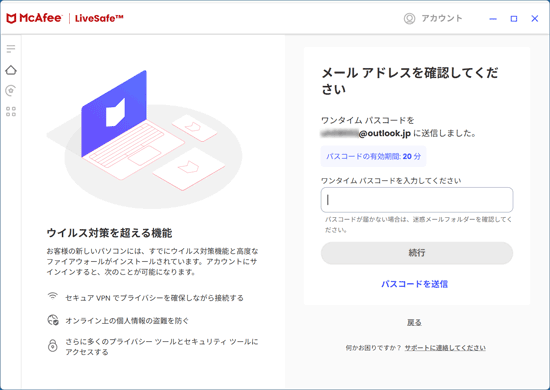Go to the Home icon in sidebar

(11, 70)
